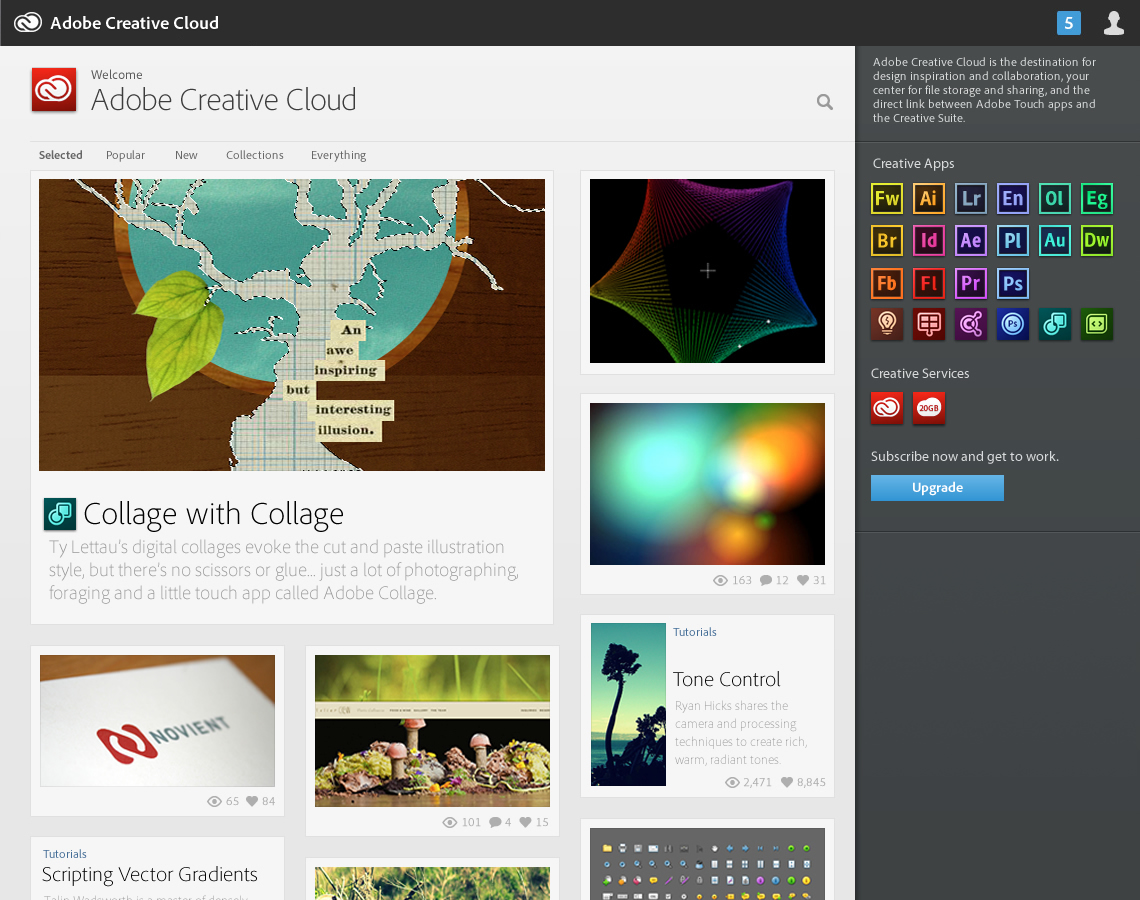The width and height of the screenshot is (1140, 900).
Task: Switch to the Popular tab
Action: [125, 155]
